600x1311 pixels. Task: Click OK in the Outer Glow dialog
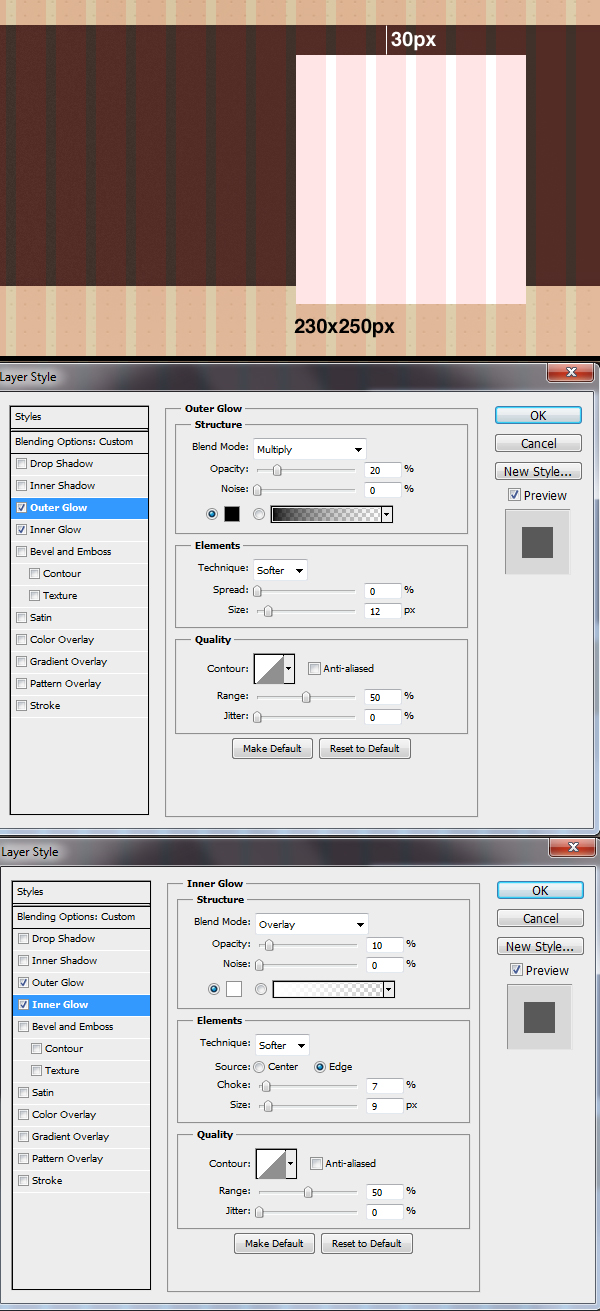538,415
